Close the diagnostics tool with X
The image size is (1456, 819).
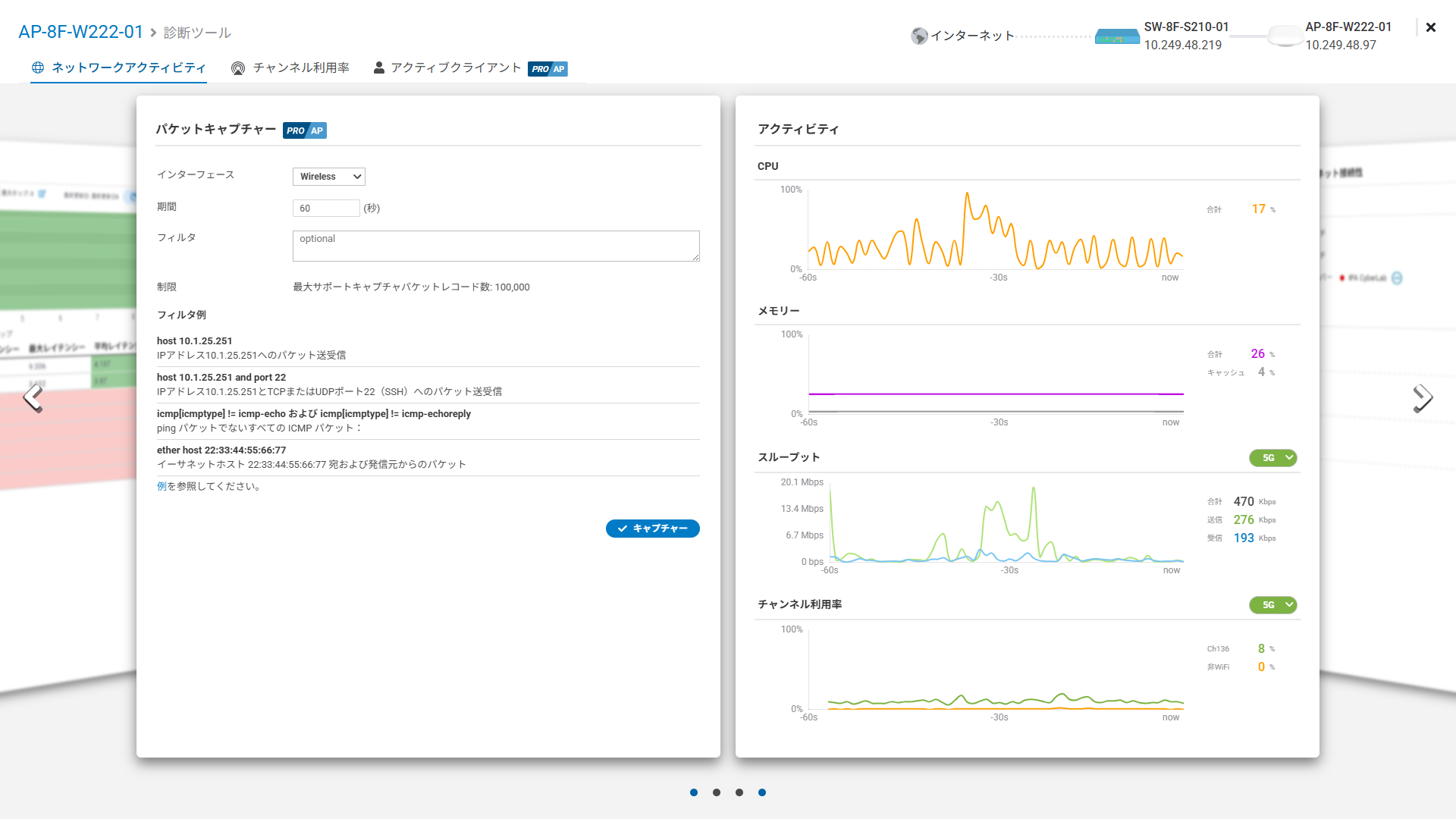(x=1430, y=27)
